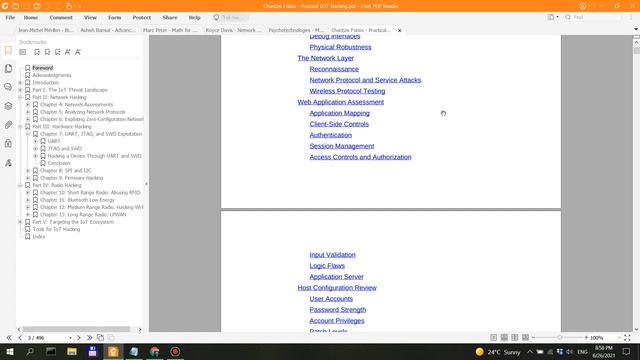Open the File menu
This screenshot has width=640, height=360.
pos(10,18)
